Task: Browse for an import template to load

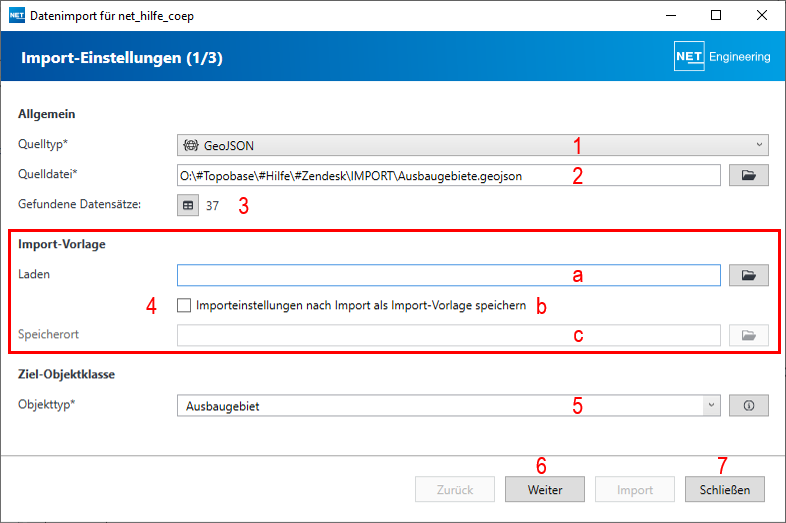Action: click(x=748, y=275)
